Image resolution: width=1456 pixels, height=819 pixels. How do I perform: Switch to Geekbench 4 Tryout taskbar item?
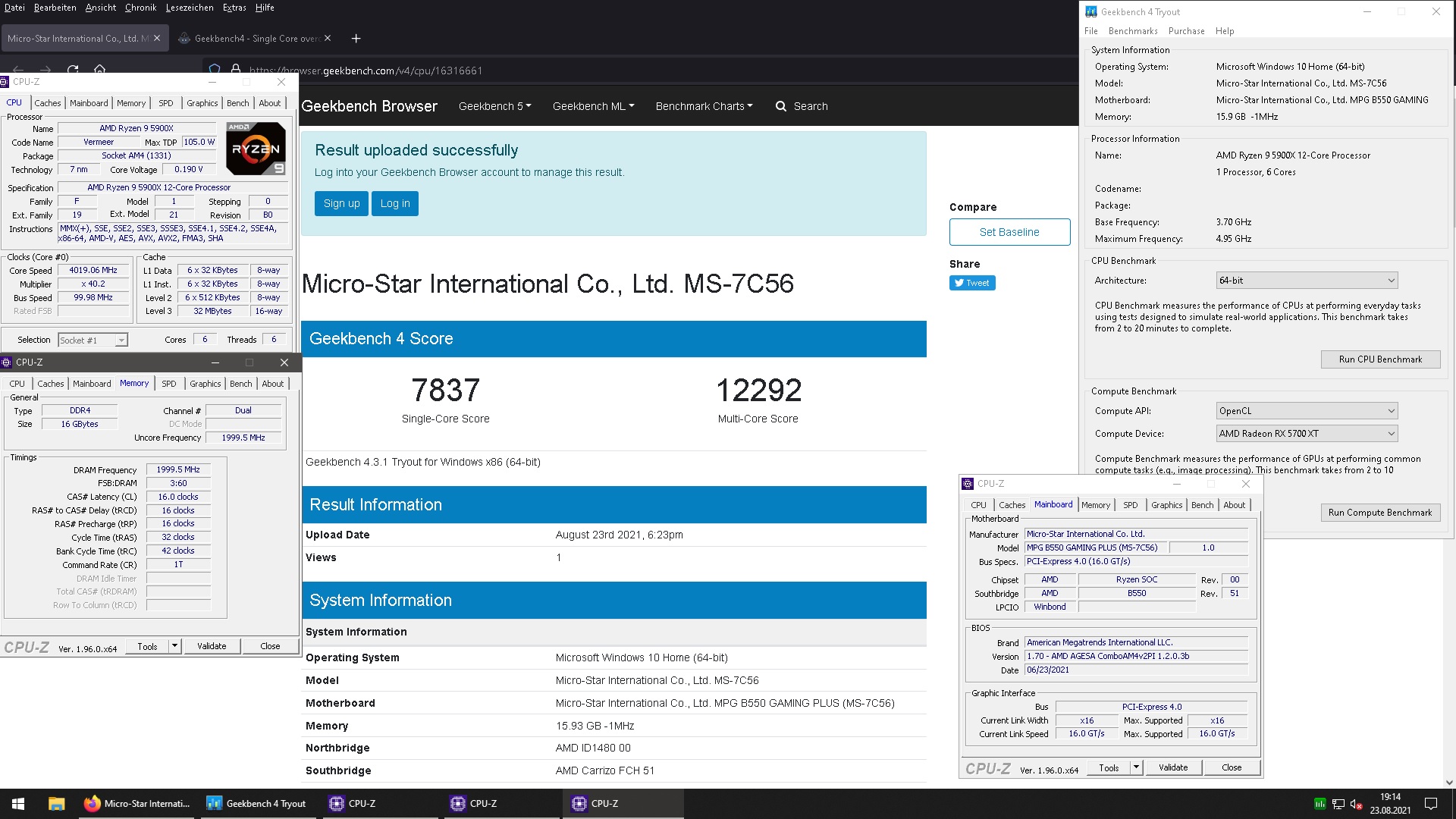(258, 804)
